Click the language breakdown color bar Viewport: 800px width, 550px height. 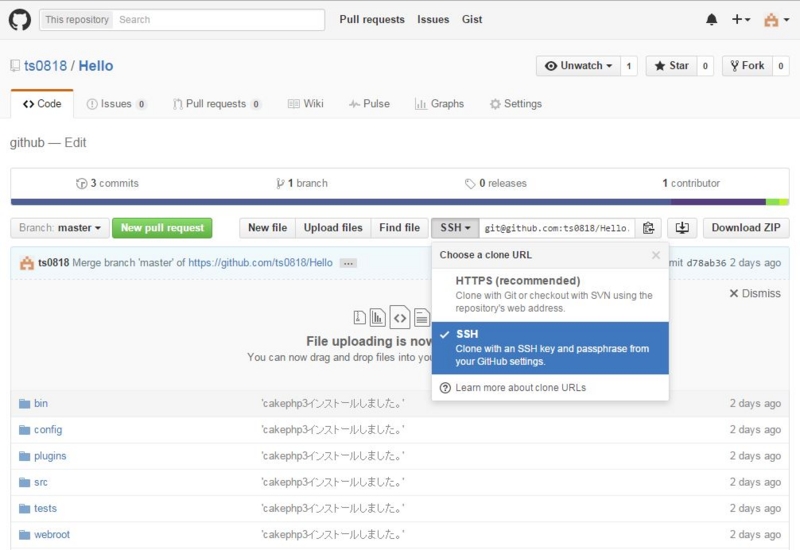pyautogui.click(x=400, y=202)
